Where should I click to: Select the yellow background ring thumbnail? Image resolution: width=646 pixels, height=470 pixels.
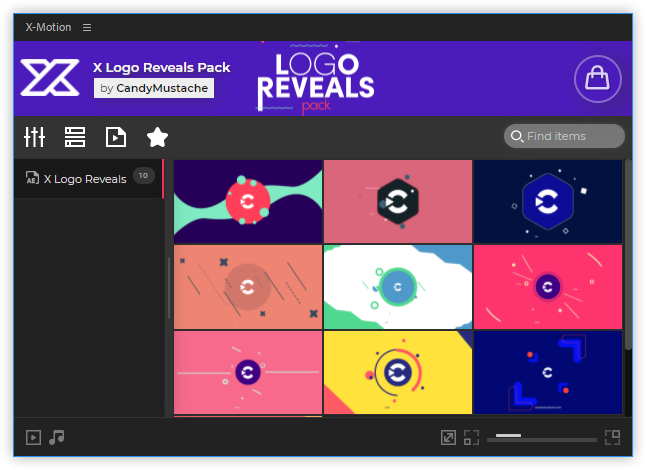(398, 372)
